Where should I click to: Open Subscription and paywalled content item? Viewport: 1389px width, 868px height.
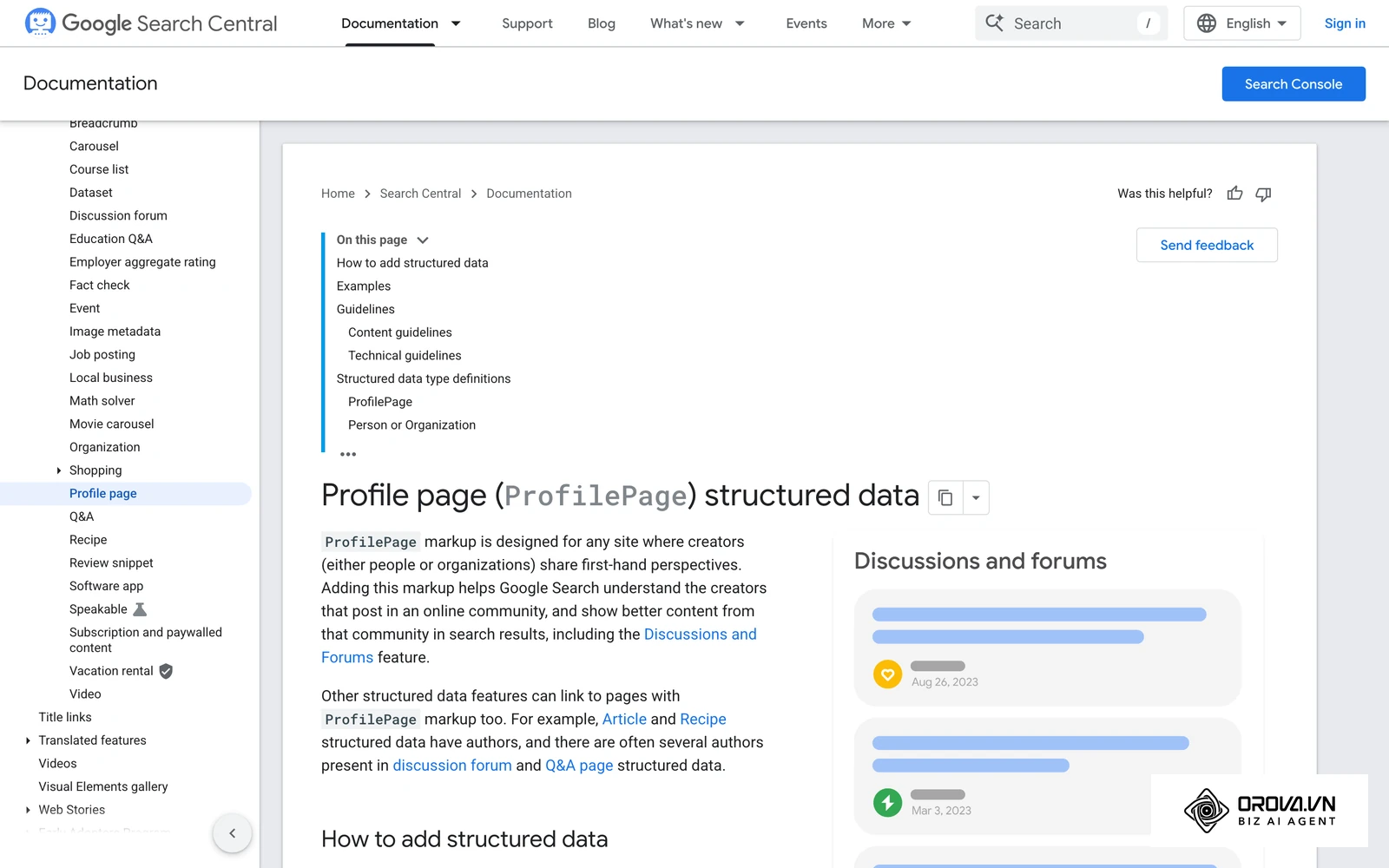pos(146,640)
